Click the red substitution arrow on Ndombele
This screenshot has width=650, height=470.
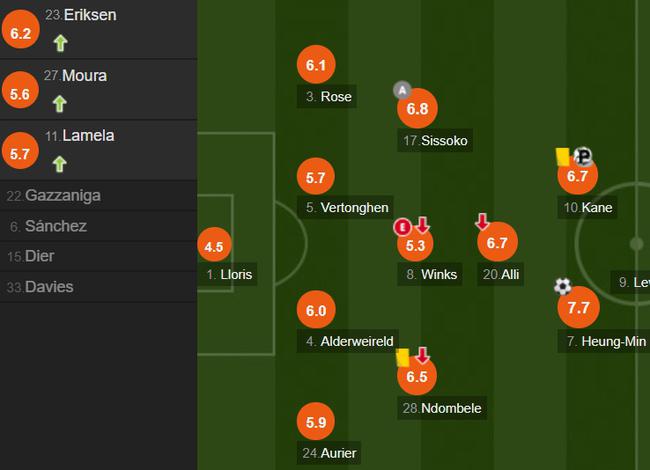tap(422, 355)
